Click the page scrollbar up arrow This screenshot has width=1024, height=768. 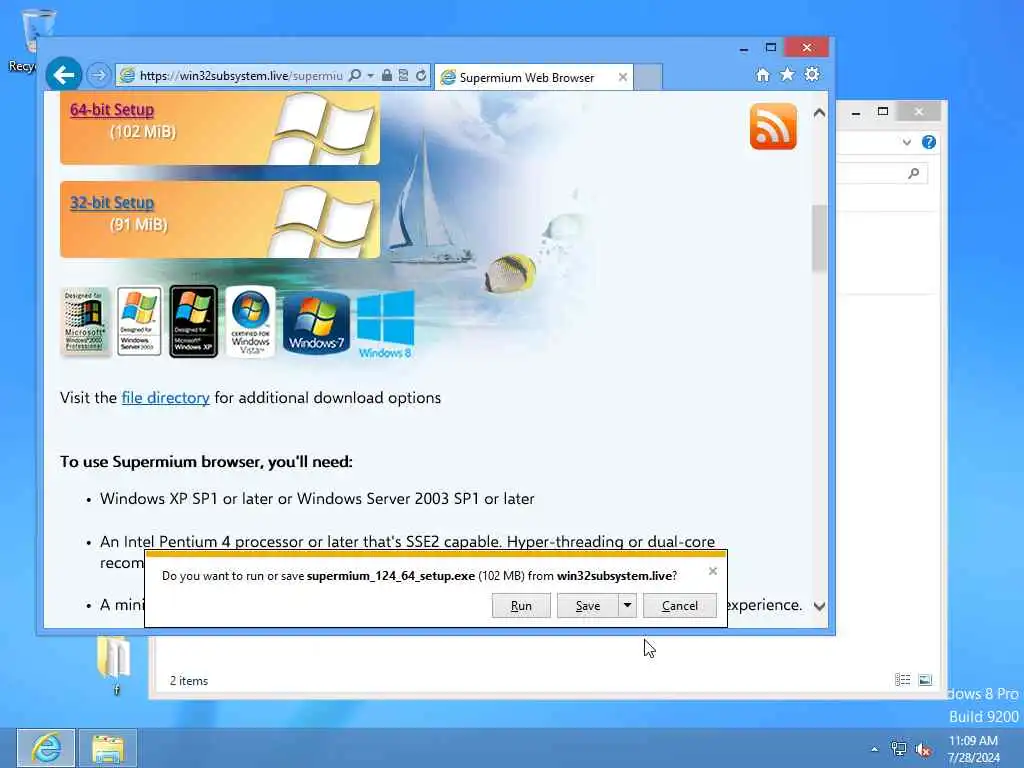819,113
